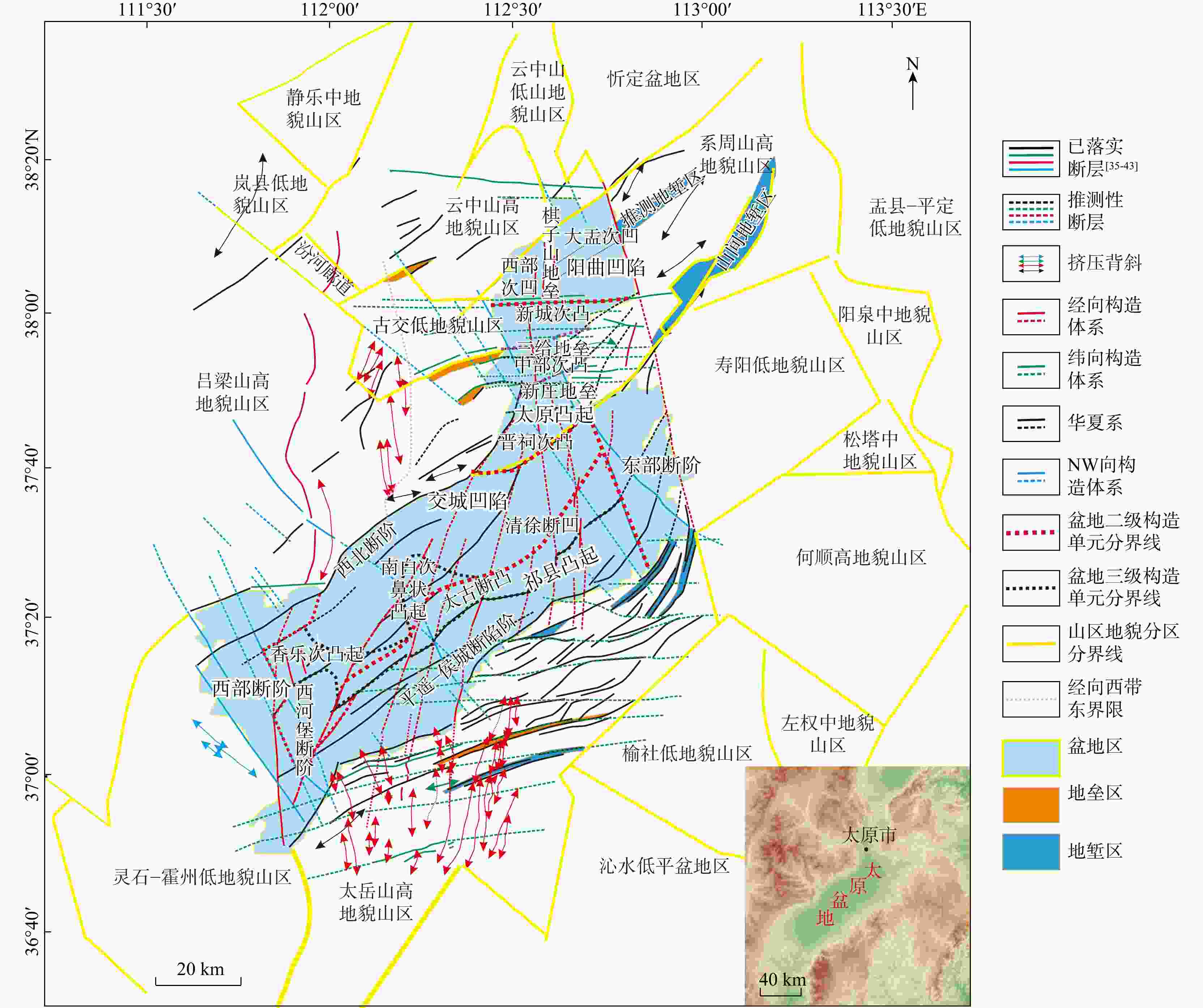Click the 经向构造体系 red line legend box
Screen dimensions: 1203x1008
(x=1031, y=316)
